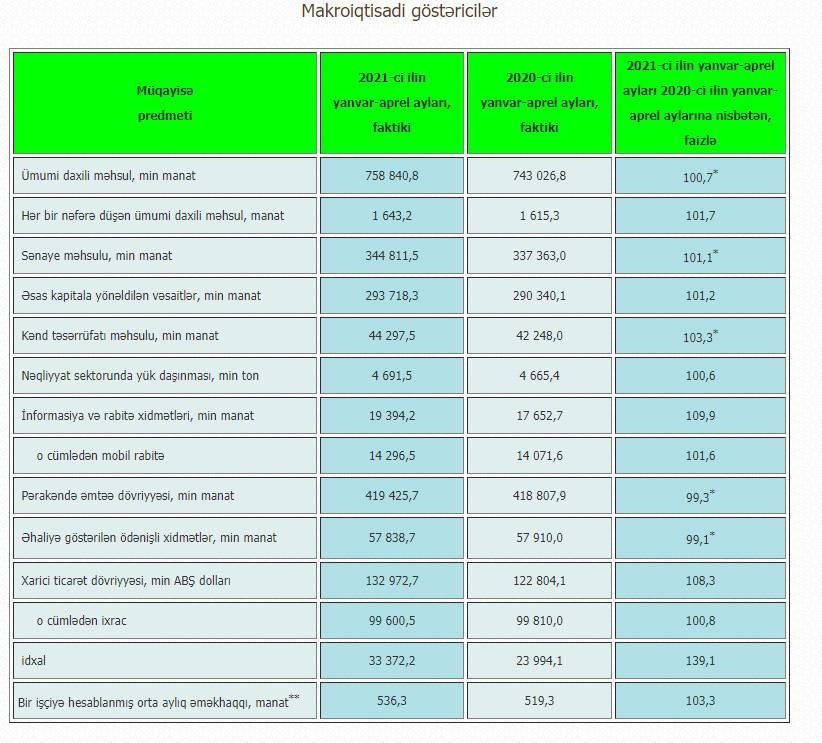The width and height of the screenshot is (822, 743).
Task: Click the 'Makroiqtisadi göstəricilər' page title
Action: [x=399, y=12]
